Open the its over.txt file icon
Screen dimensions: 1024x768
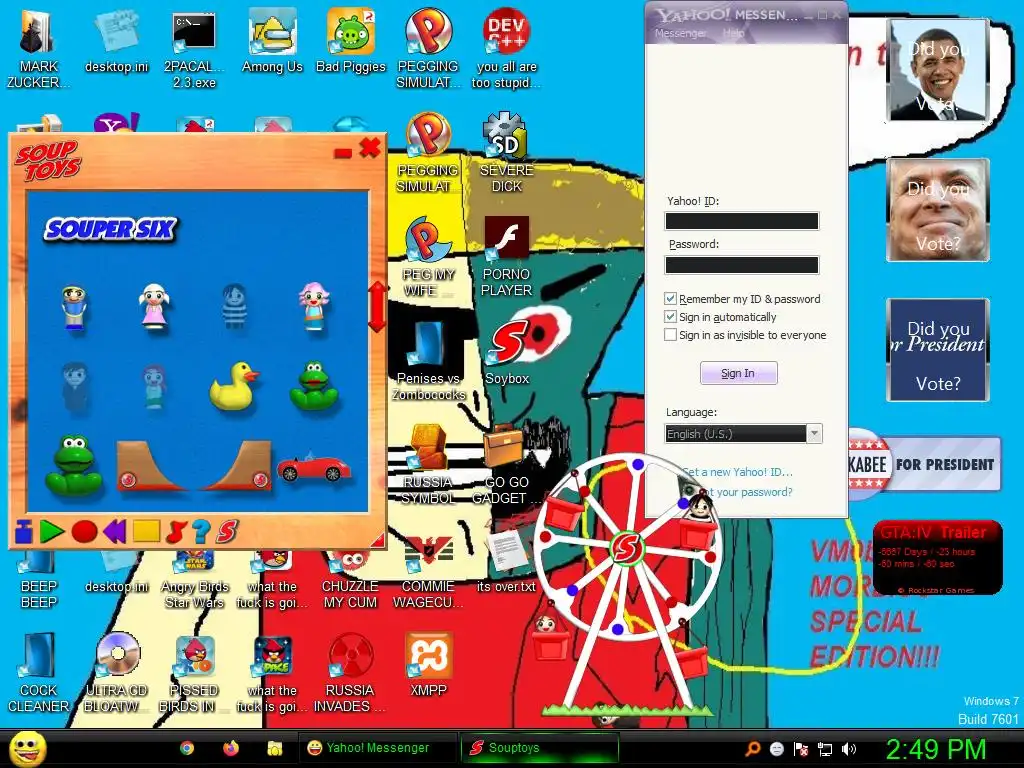click(507, 560)
